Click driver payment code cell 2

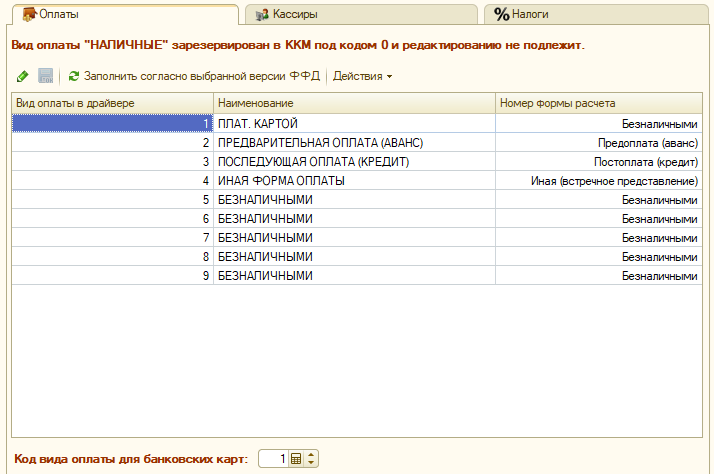click(x=112, y=143)
